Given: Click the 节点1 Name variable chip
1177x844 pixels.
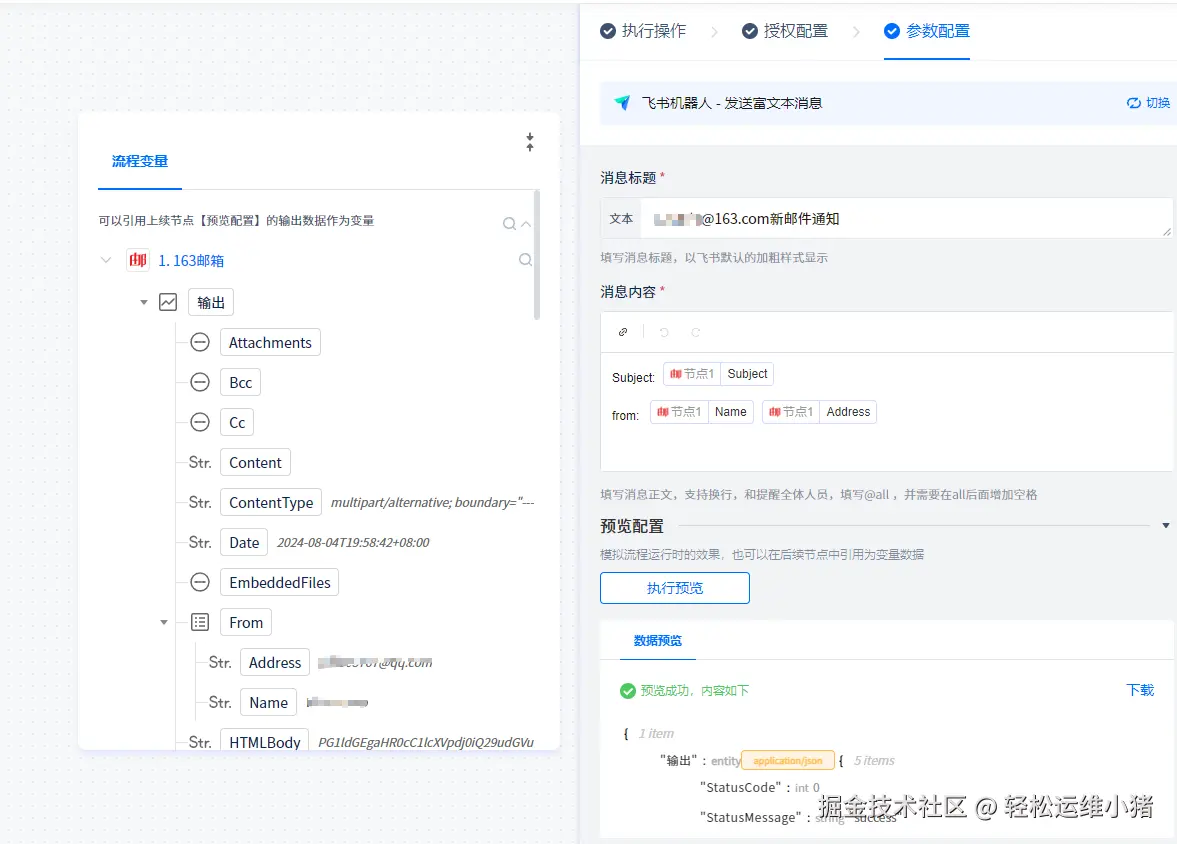Looking at the screenshot, I should tap(702, 411).
